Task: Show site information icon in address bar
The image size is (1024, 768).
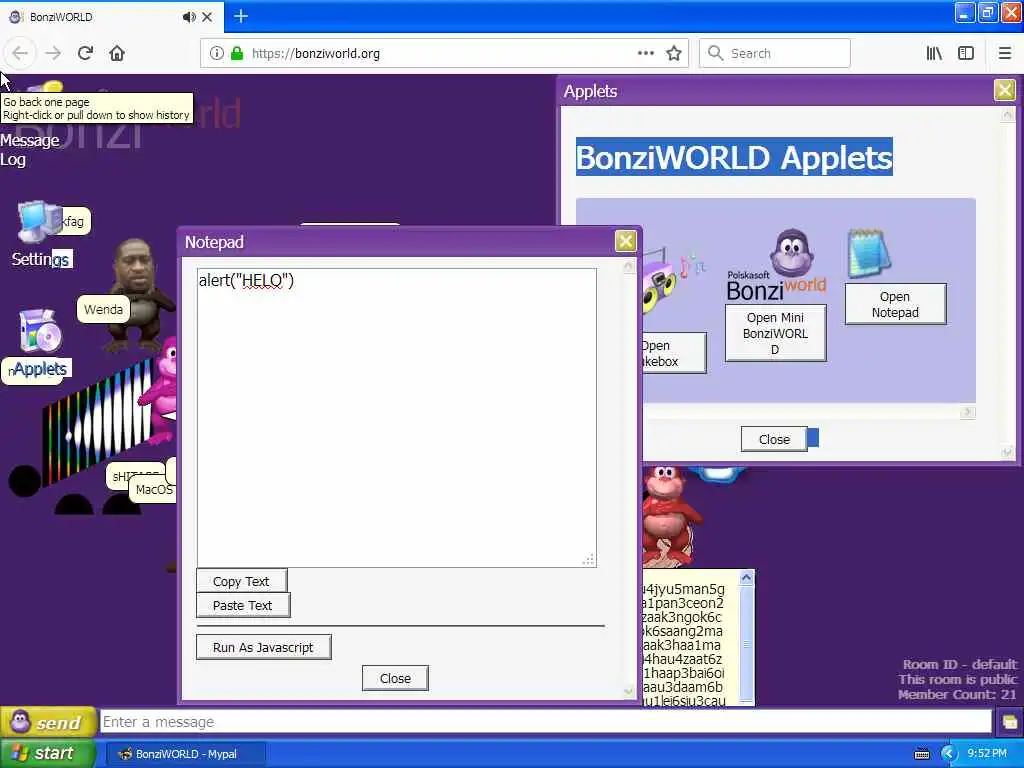Action: (x=217, y=53)
